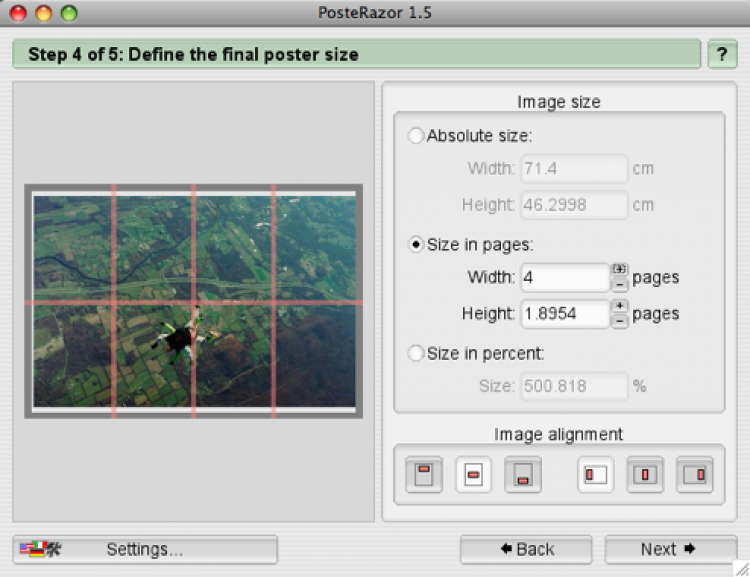Viewport: 750px width, 577px height.
Task: Open help with the question mark button
Action: click(722, 54)
